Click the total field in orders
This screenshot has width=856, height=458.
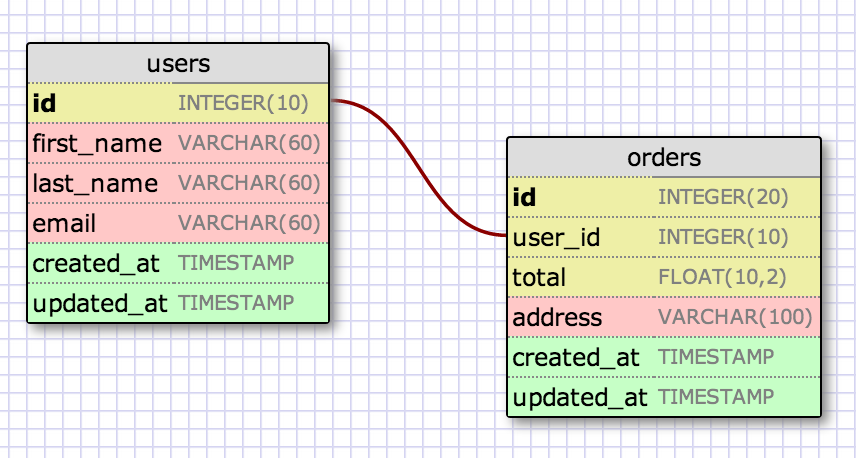(x=539, y=277)
